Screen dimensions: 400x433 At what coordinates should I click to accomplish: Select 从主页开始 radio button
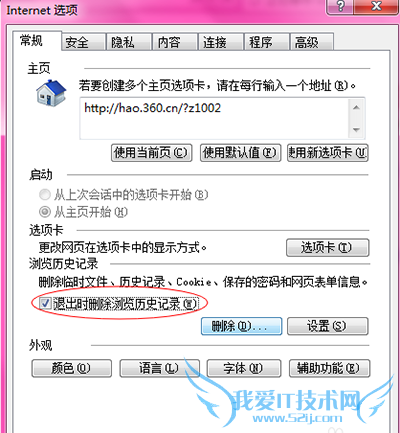point(45,212)
